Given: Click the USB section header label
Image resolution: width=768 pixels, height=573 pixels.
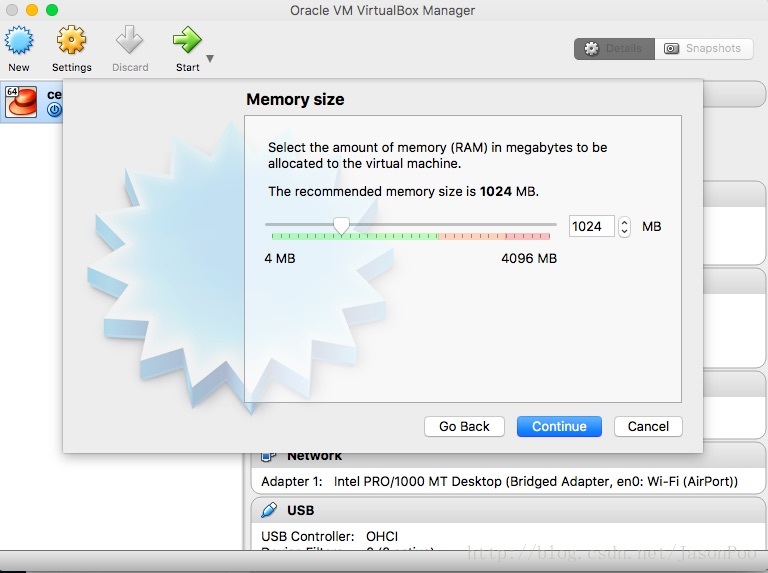Looking at the screenshot, I should [x=300, y=510].
